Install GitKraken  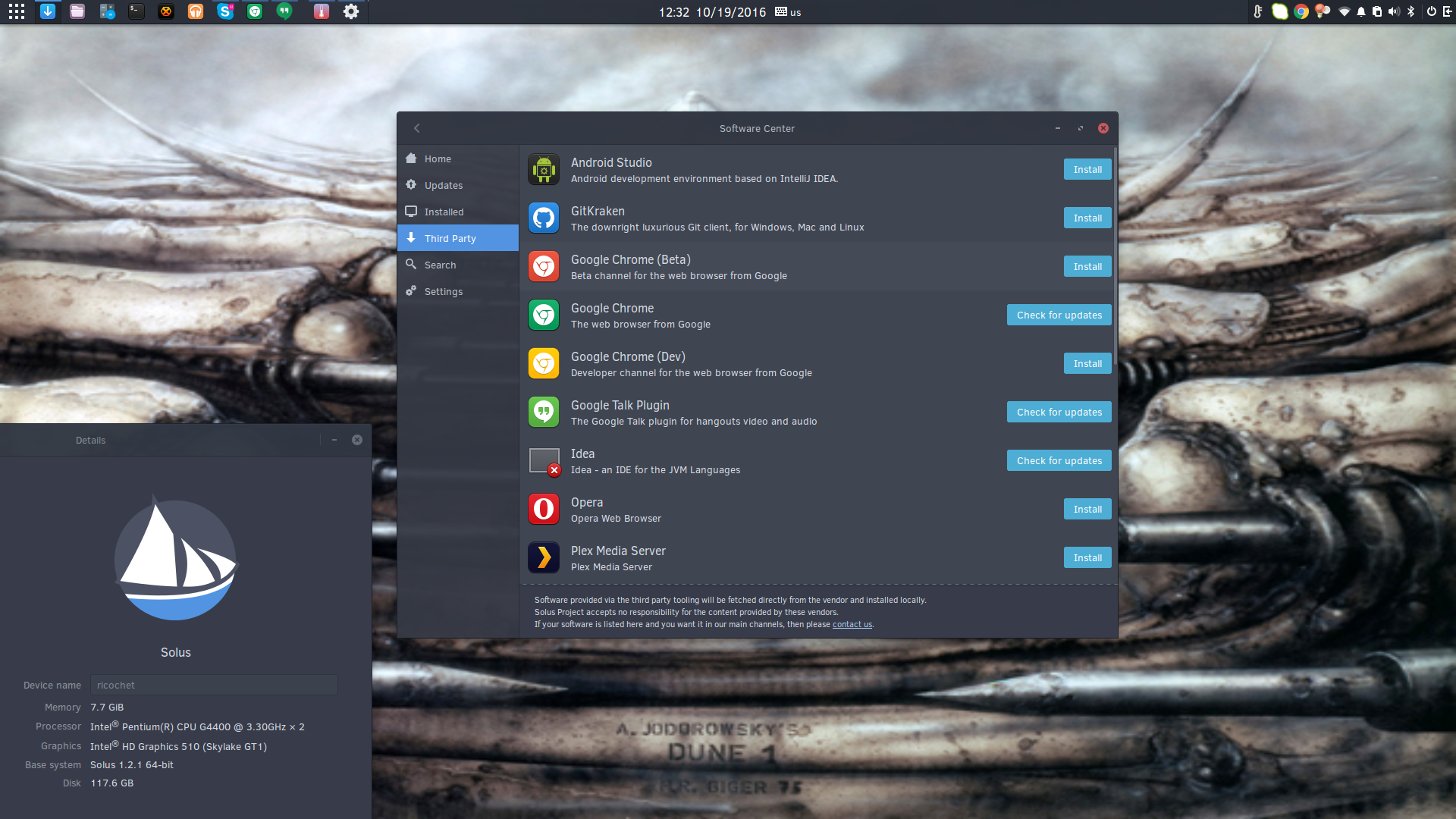[x=1087, y=218]
